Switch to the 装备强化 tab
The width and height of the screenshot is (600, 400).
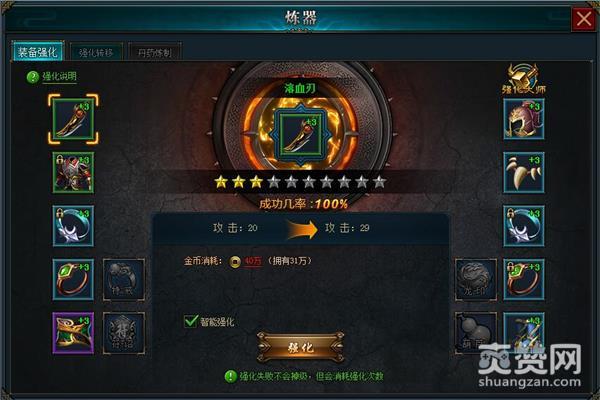[38, 52]
